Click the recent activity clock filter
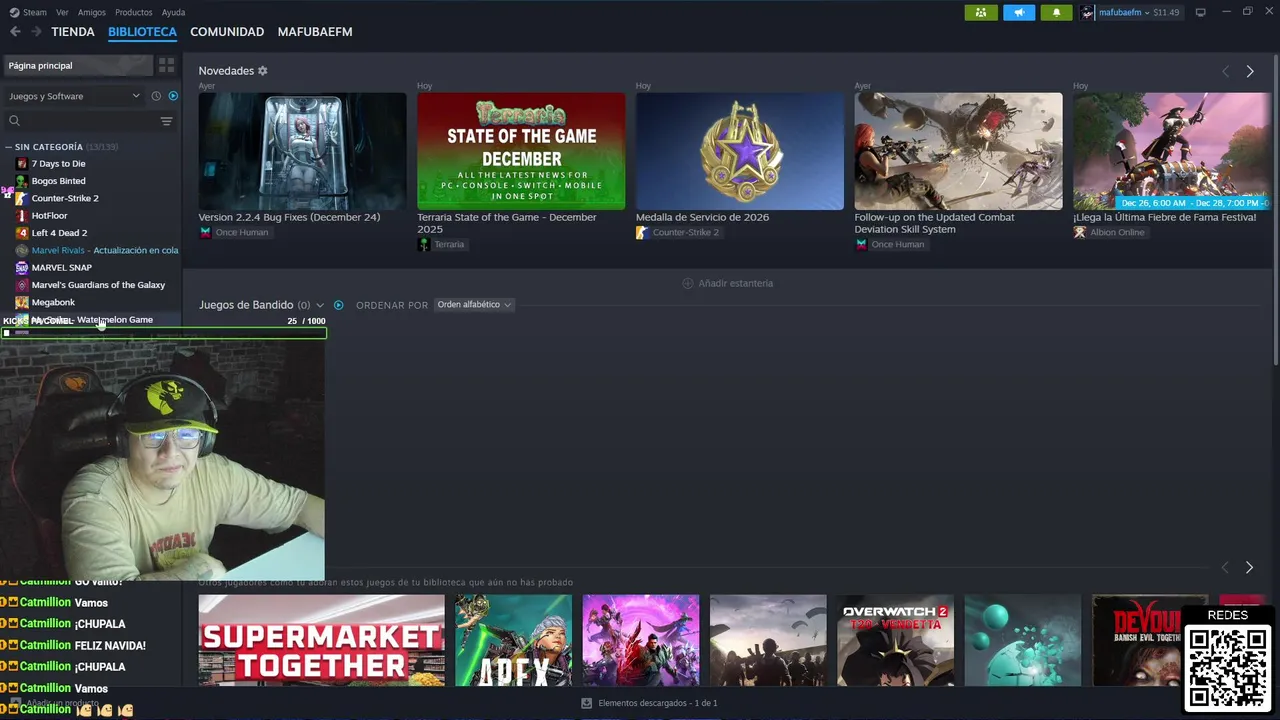This screenshot has width=1280, height=720. pos(156,96)
